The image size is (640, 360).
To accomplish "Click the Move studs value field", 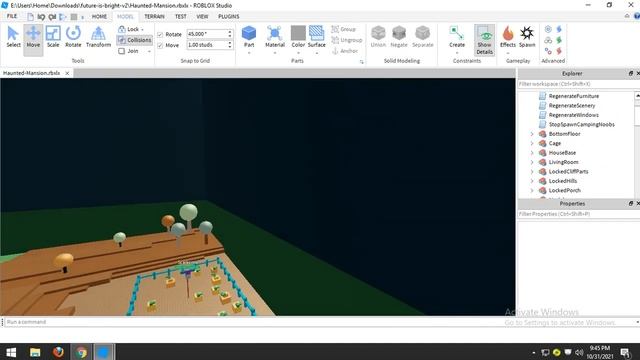I will (207, 45).
